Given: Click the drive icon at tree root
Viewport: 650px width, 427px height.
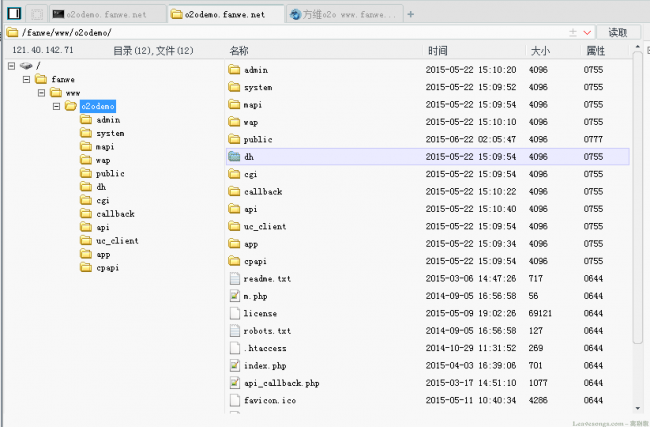Looking at the screenshot, I should click(26, 66).
